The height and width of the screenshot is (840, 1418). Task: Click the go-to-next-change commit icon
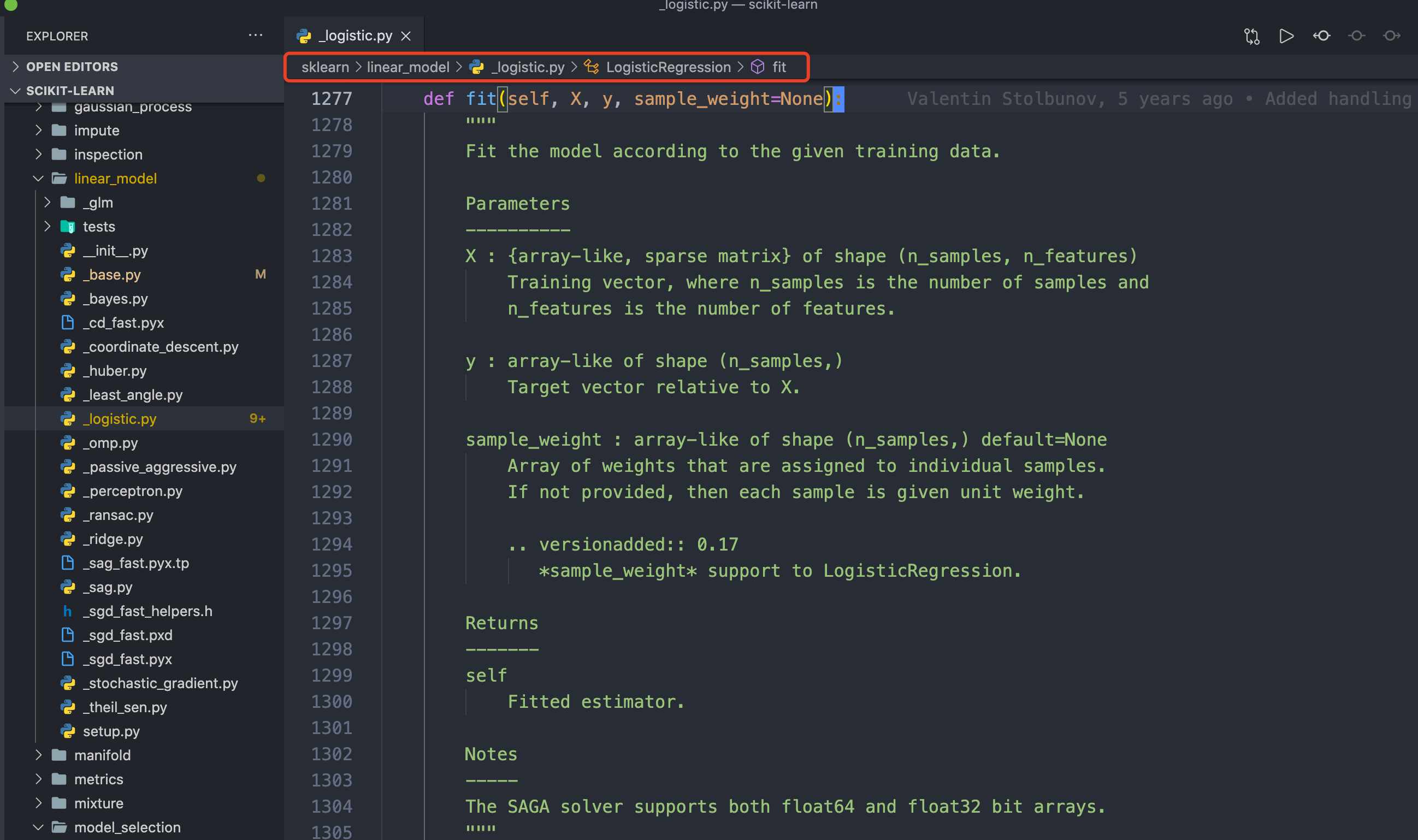[1391, 36]
